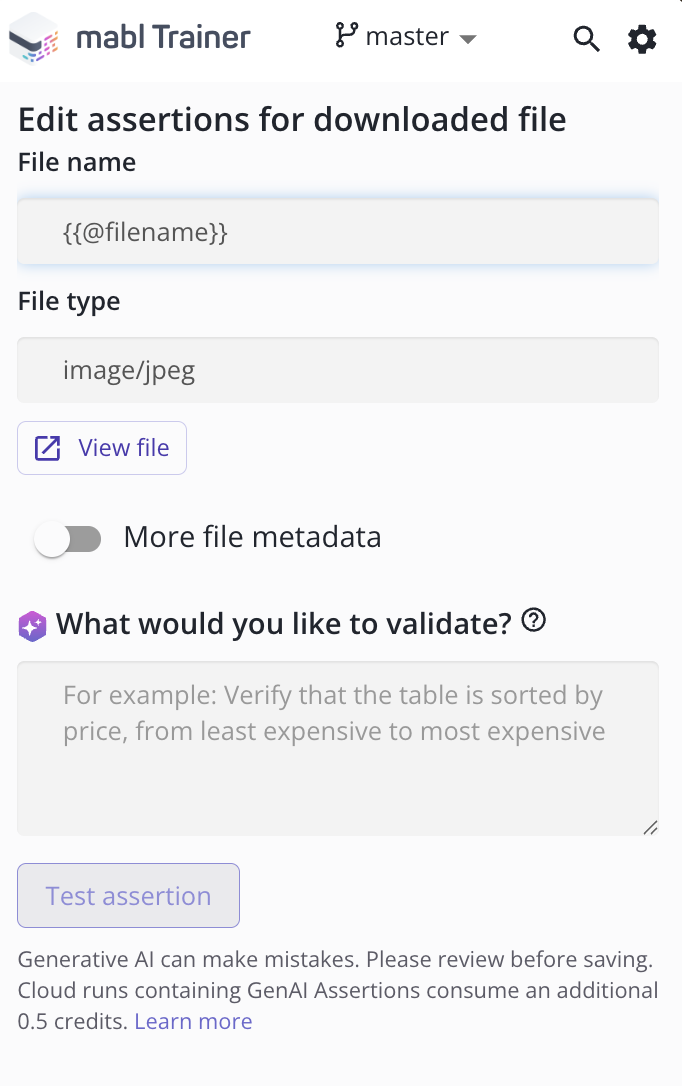Image resolution: width=682 pixels, height=1086 pixels.
Task: Select the master branch name
Action: 407,37
